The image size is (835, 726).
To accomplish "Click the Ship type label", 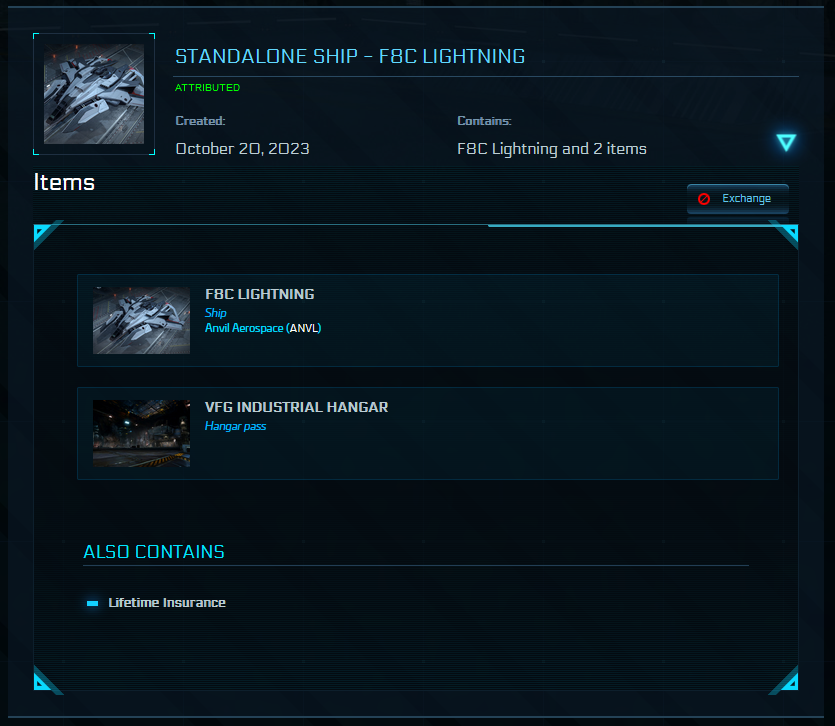I will coord(216,313).
